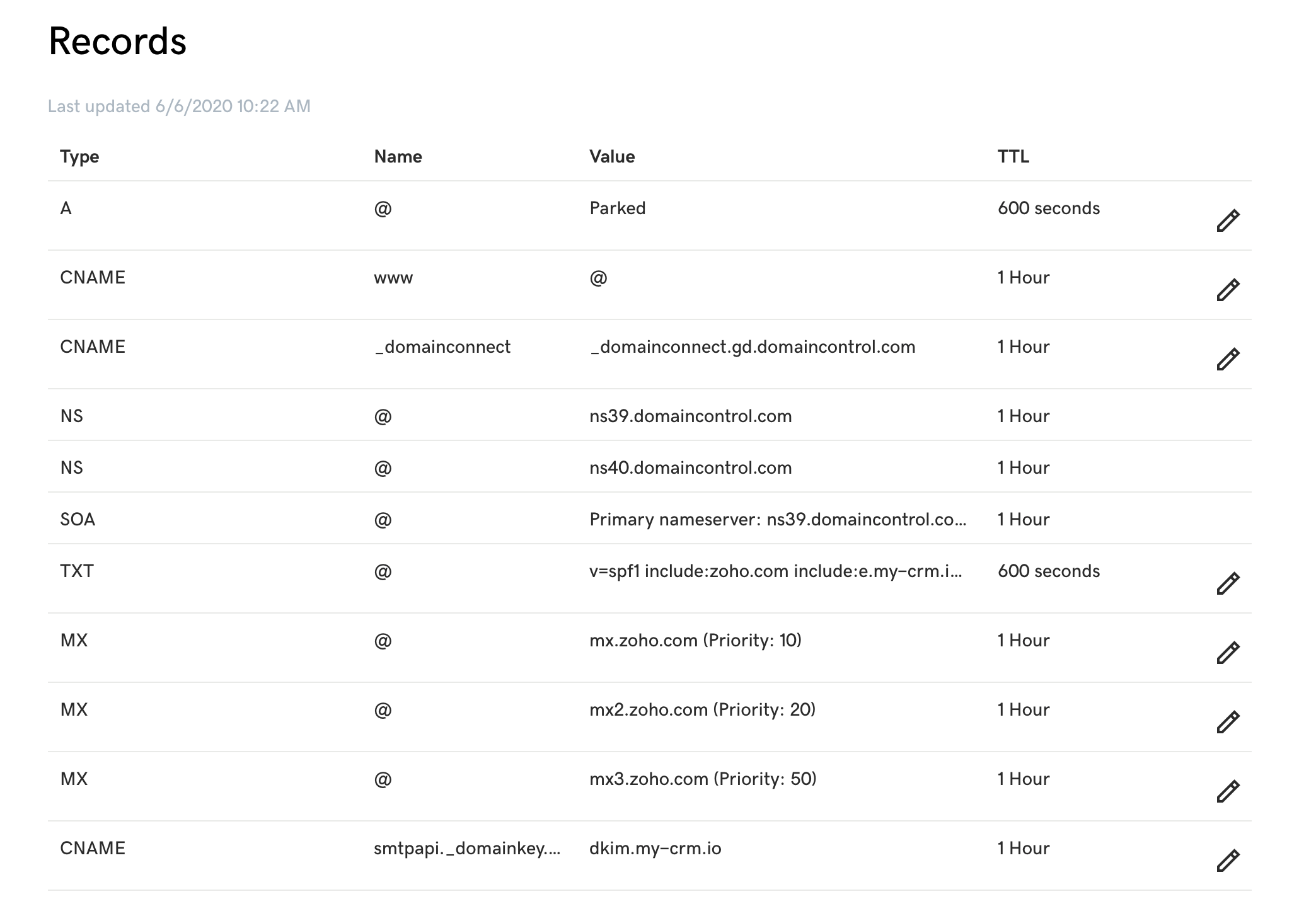Click the Name column header

click(398, 157)
